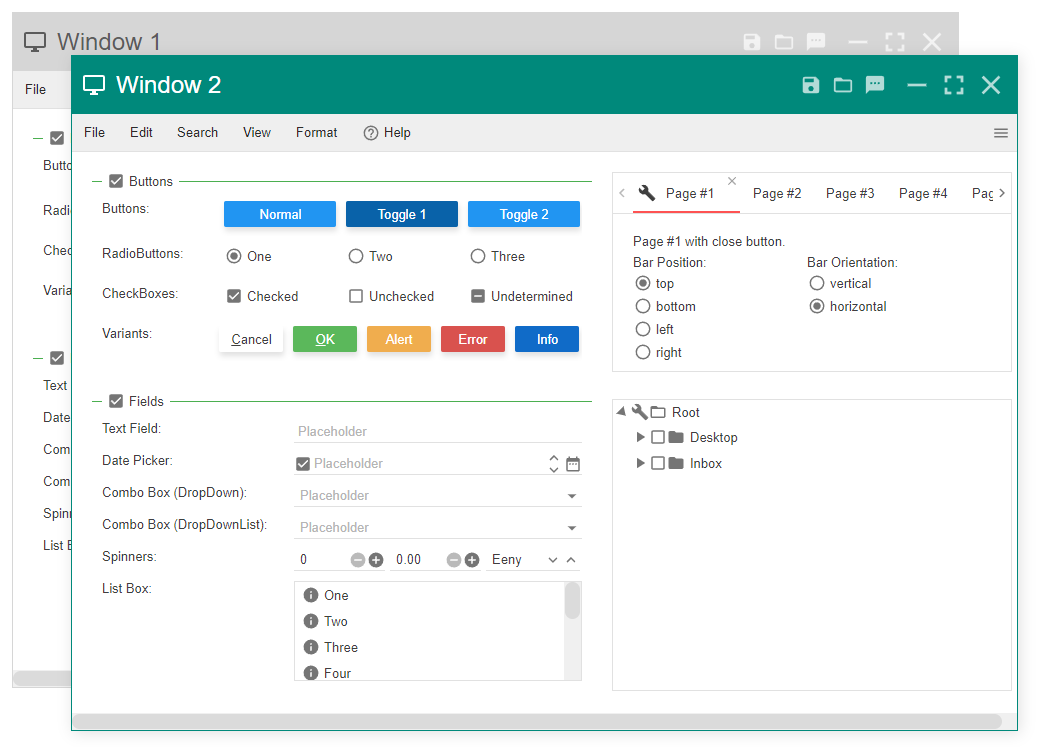Open the File menu in Window 2
The image size is (1037, 747).
pyautogui.click(x=95, y=132)
